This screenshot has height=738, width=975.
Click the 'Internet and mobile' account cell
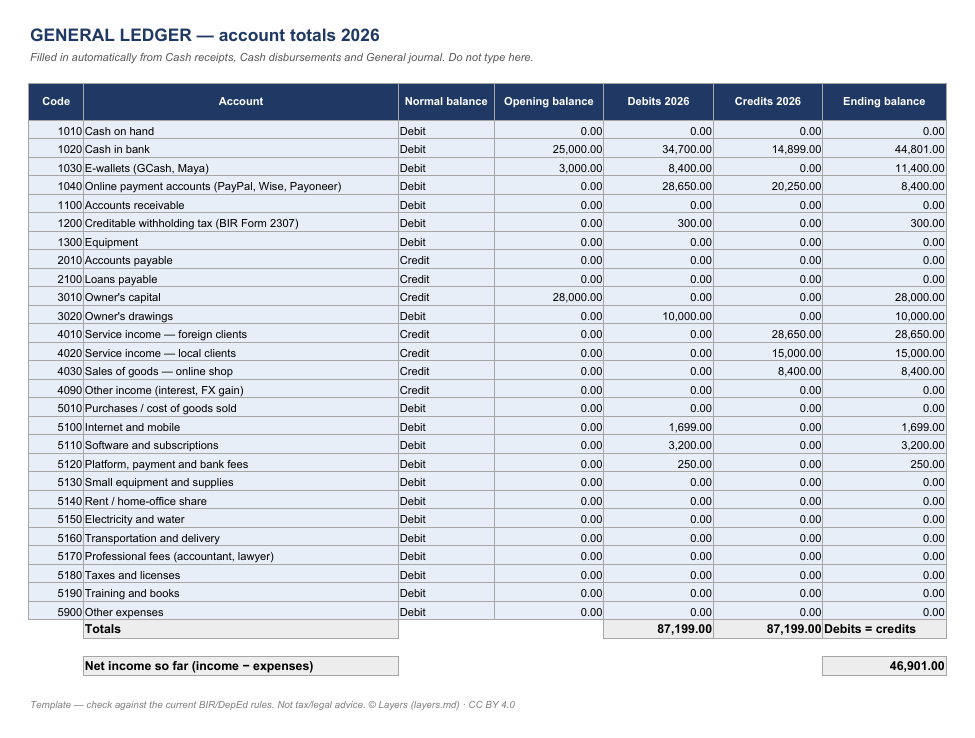tap(241, 427)
